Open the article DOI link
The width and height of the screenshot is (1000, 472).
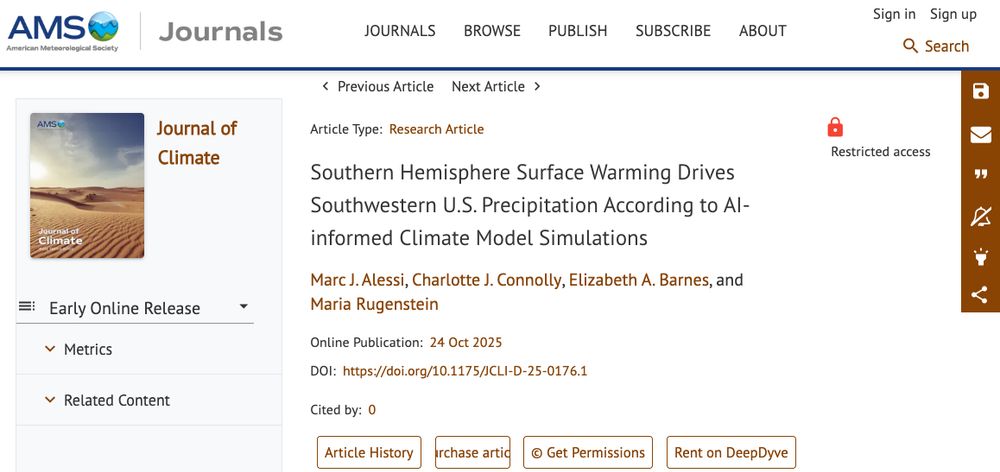pos(464,371)
